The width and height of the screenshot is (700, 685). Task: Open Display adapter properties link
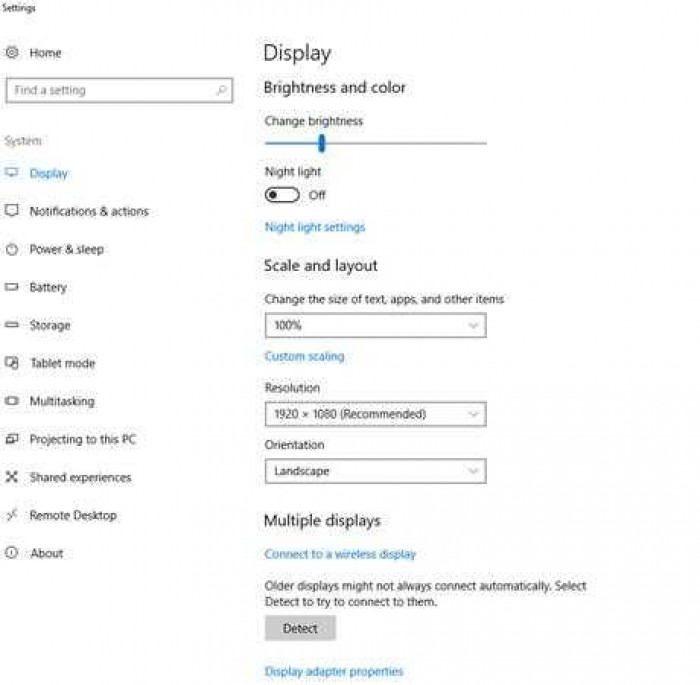tap(334, 671)
